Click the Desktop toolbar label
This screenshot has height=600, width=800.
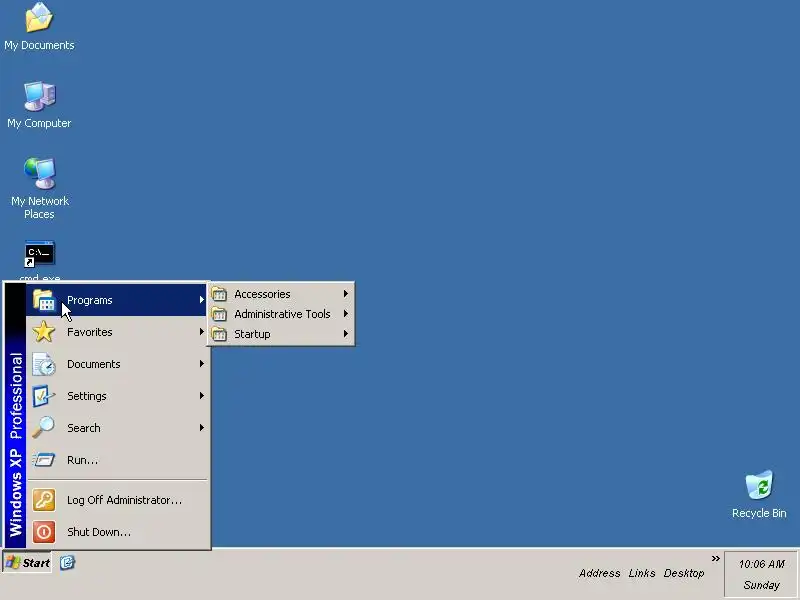click(x=684, y=573)
